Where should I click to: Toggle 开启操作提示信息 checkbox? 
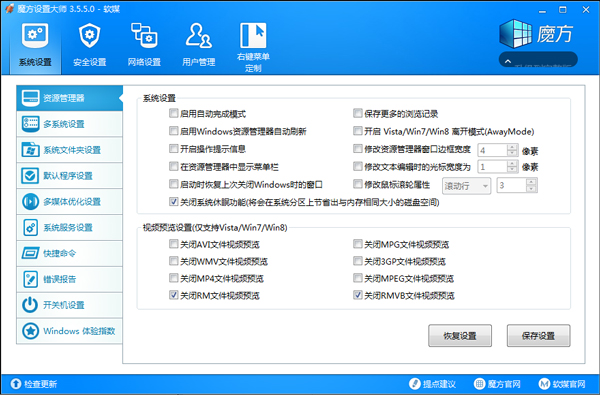[x=174, y=149]
